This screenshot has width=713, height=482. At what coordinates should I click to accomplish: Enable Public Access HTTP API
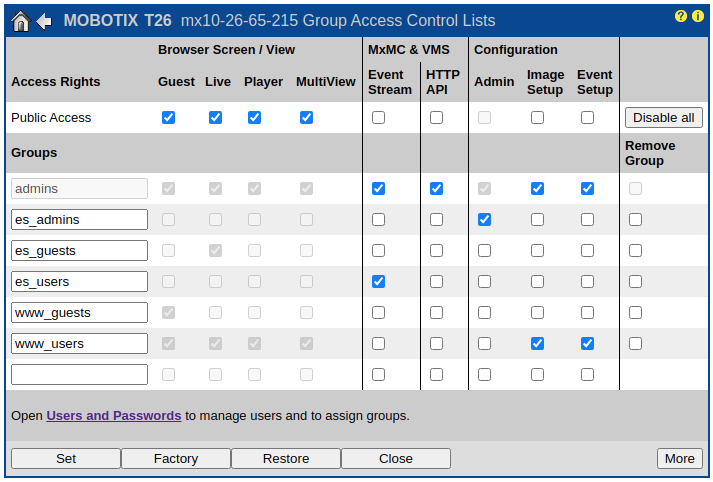tap(437, 118)
